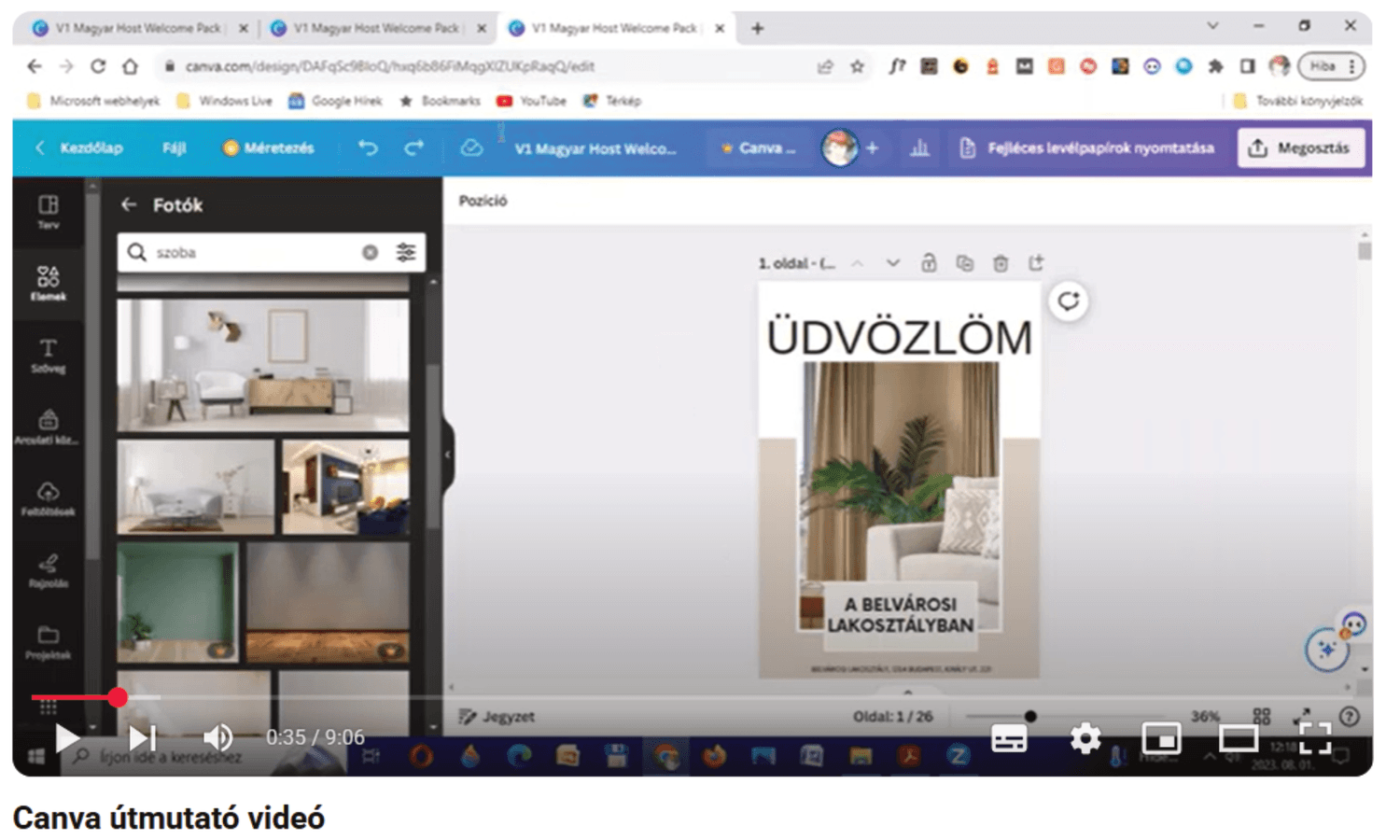Skip to the next YouTube video
The height and width of the screenshot is (840, 1400).
click(142, 737)
